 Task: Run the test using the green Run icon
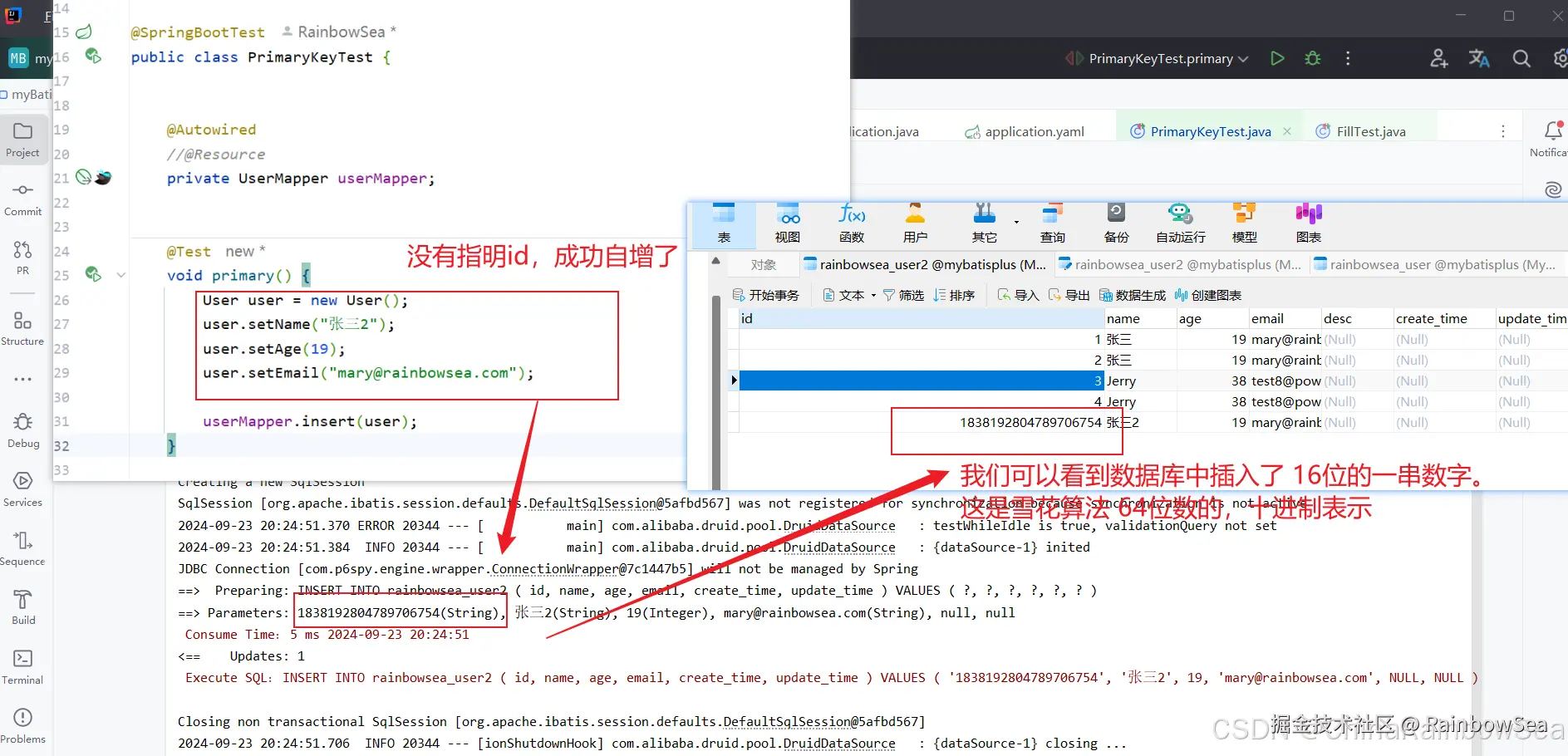tap(1277, 58)
